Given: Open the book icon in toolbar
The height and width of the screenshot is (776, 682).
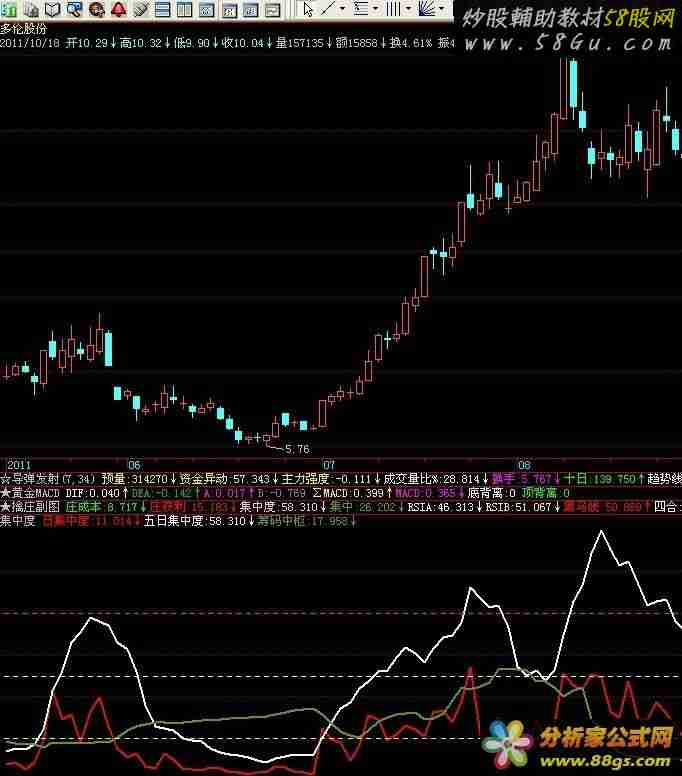Looking at the screenshot, I should (52, 9).
